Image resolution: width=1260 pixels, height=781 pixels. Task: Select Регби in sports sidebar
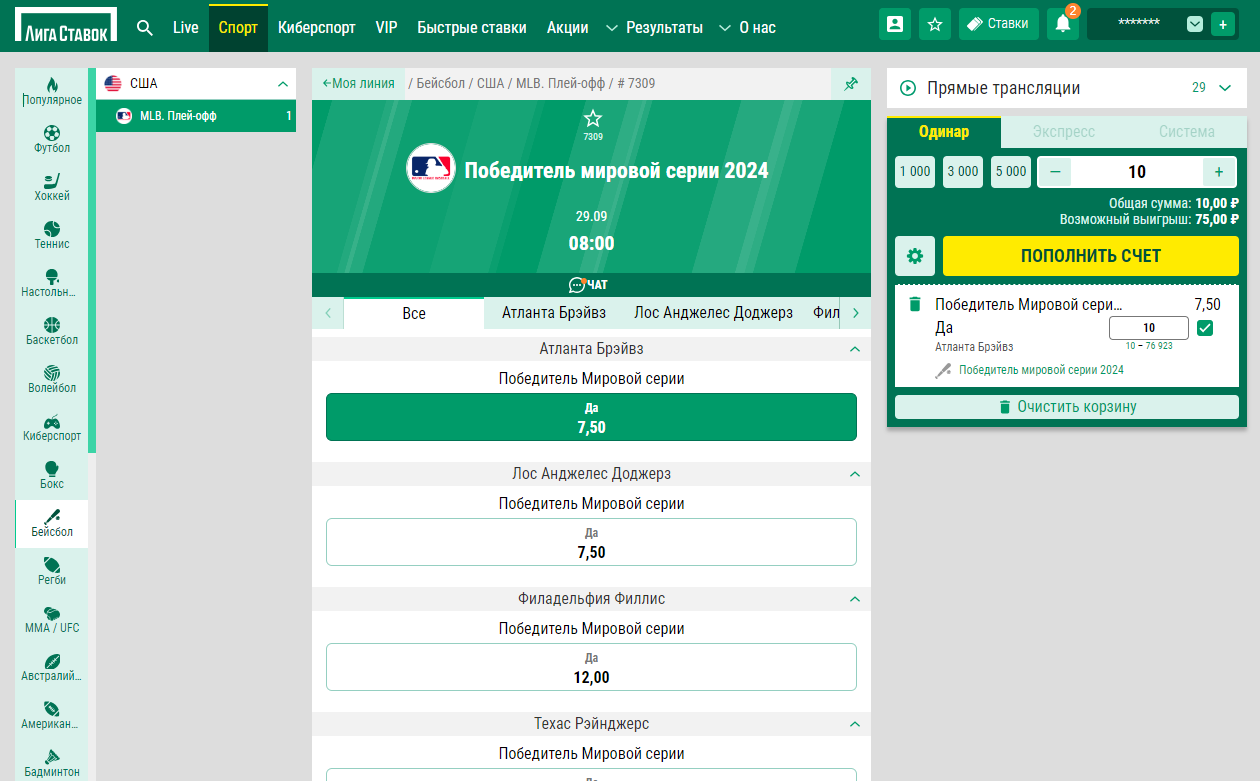tap(52, 571)
